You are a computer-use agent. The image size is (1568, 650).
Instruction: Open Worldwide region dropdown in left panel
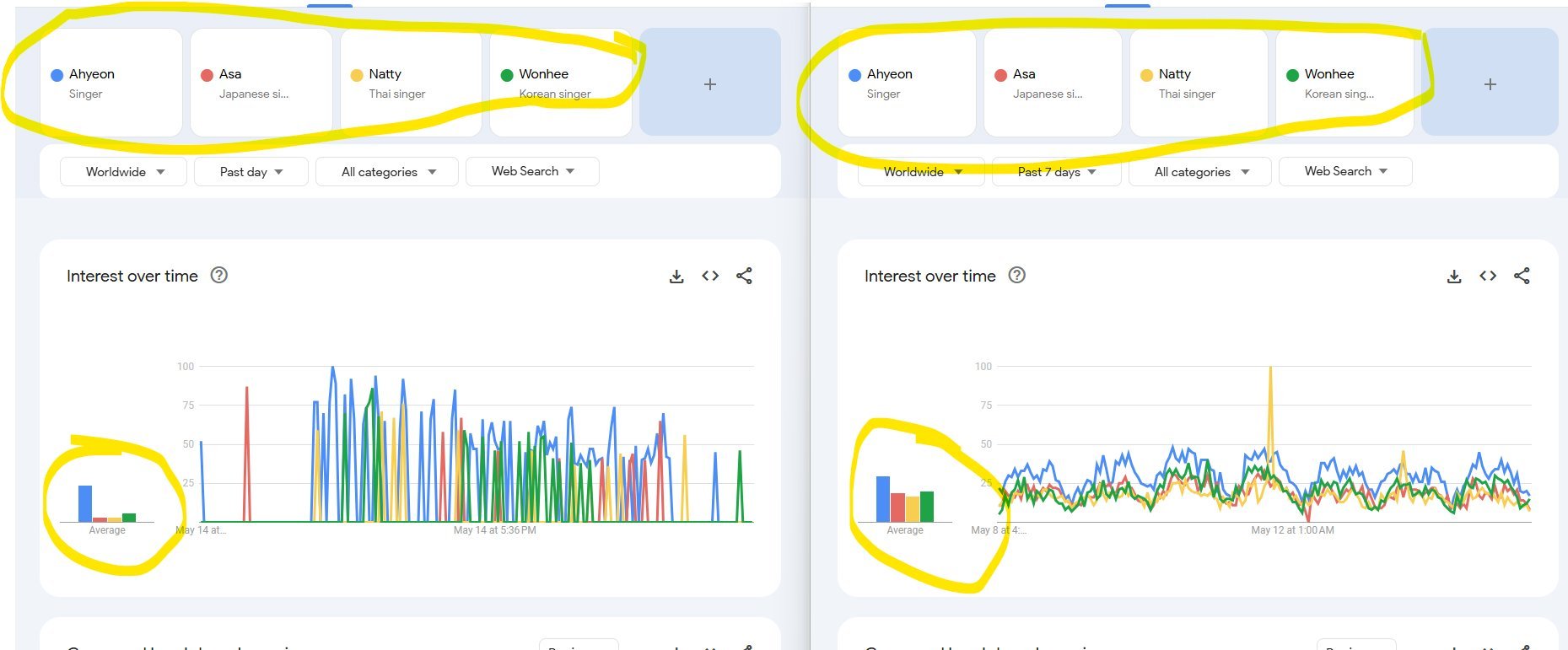(x=123, y=171)
